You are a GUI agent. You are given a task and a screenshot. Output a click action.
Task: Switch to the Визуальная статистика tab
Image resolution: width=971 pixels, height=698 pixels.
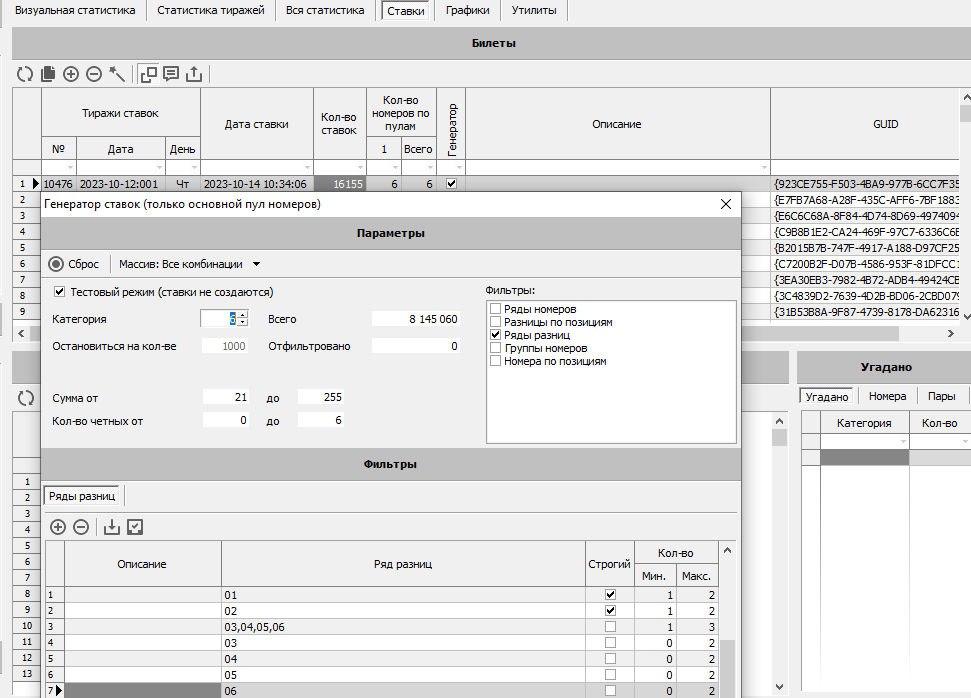coord(75,10)
